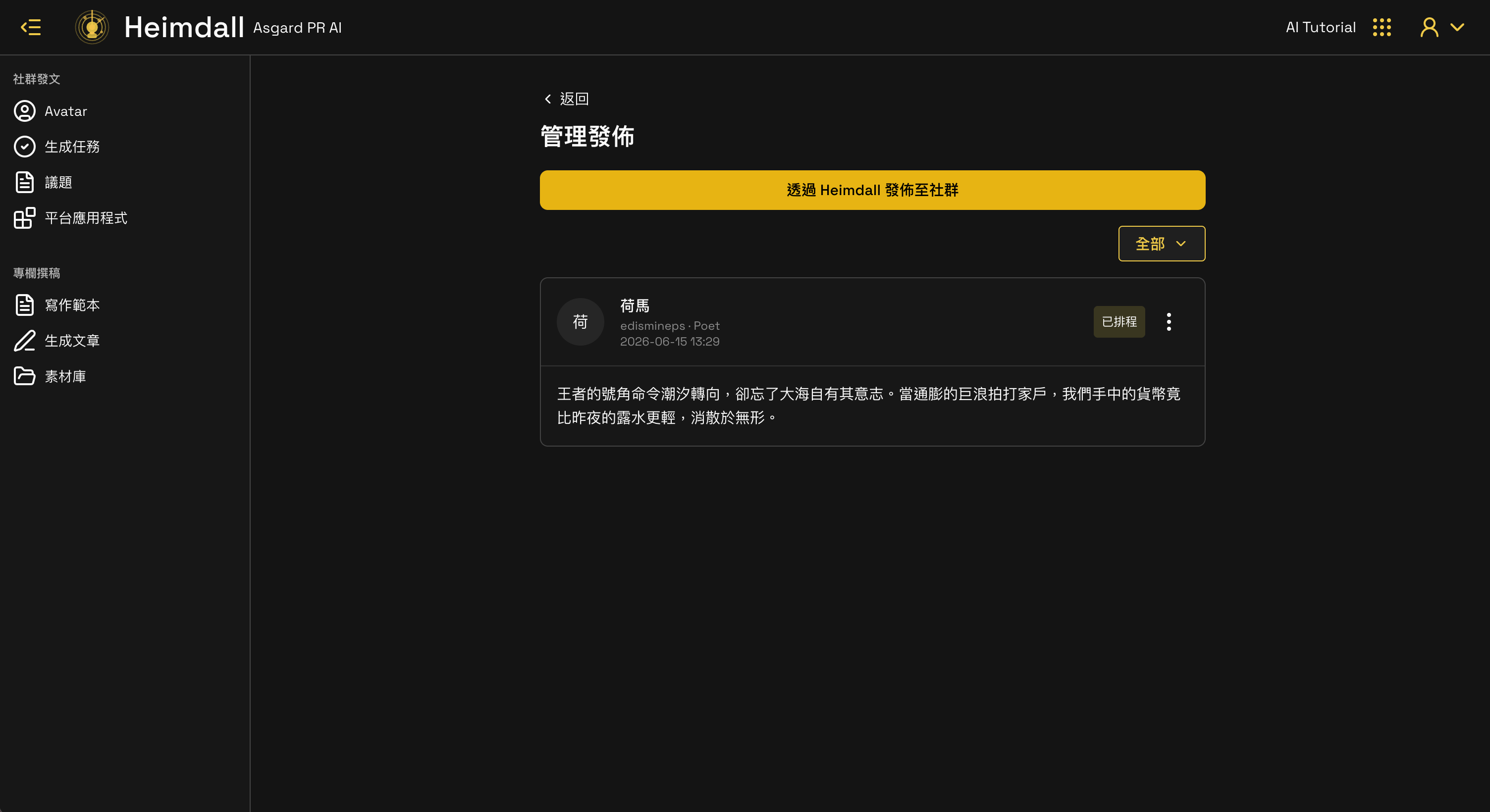
Task: Collapse the sidebar with the menu icon
Action: click(x=31, y=27)
